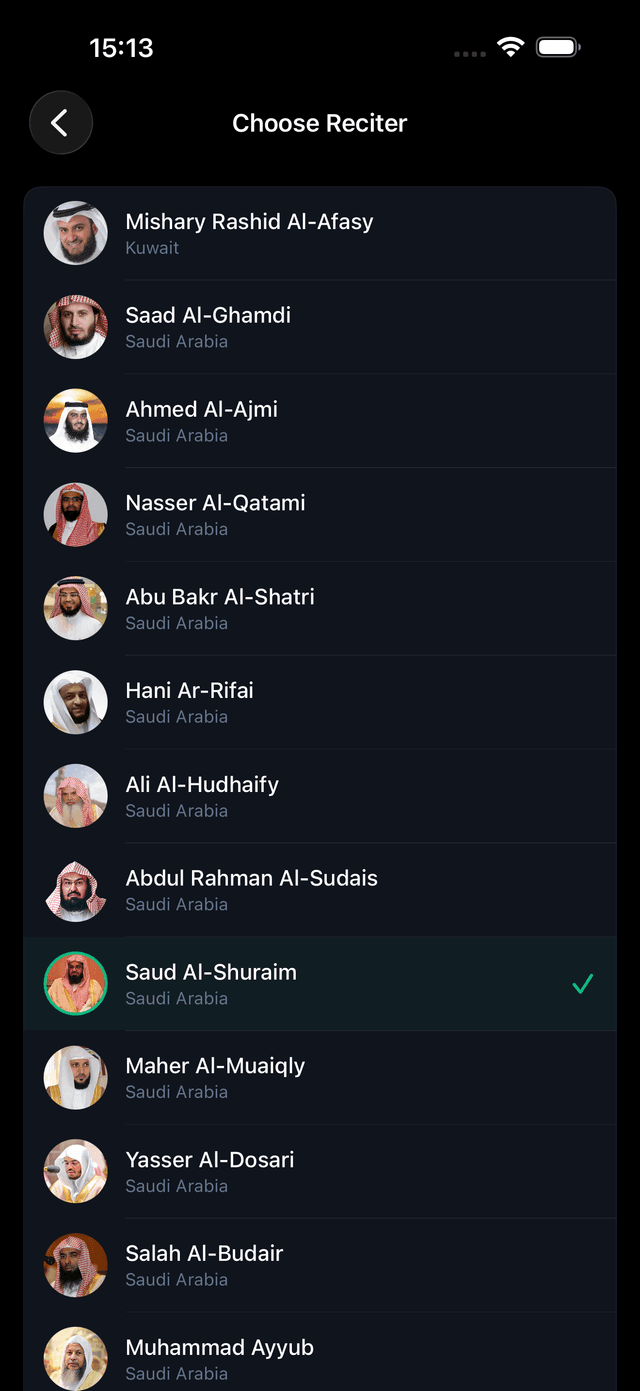Select Yasser Al-Dosari as reciter
The height and width of the screenshot is (1391, 640).
click(320, 1171)
